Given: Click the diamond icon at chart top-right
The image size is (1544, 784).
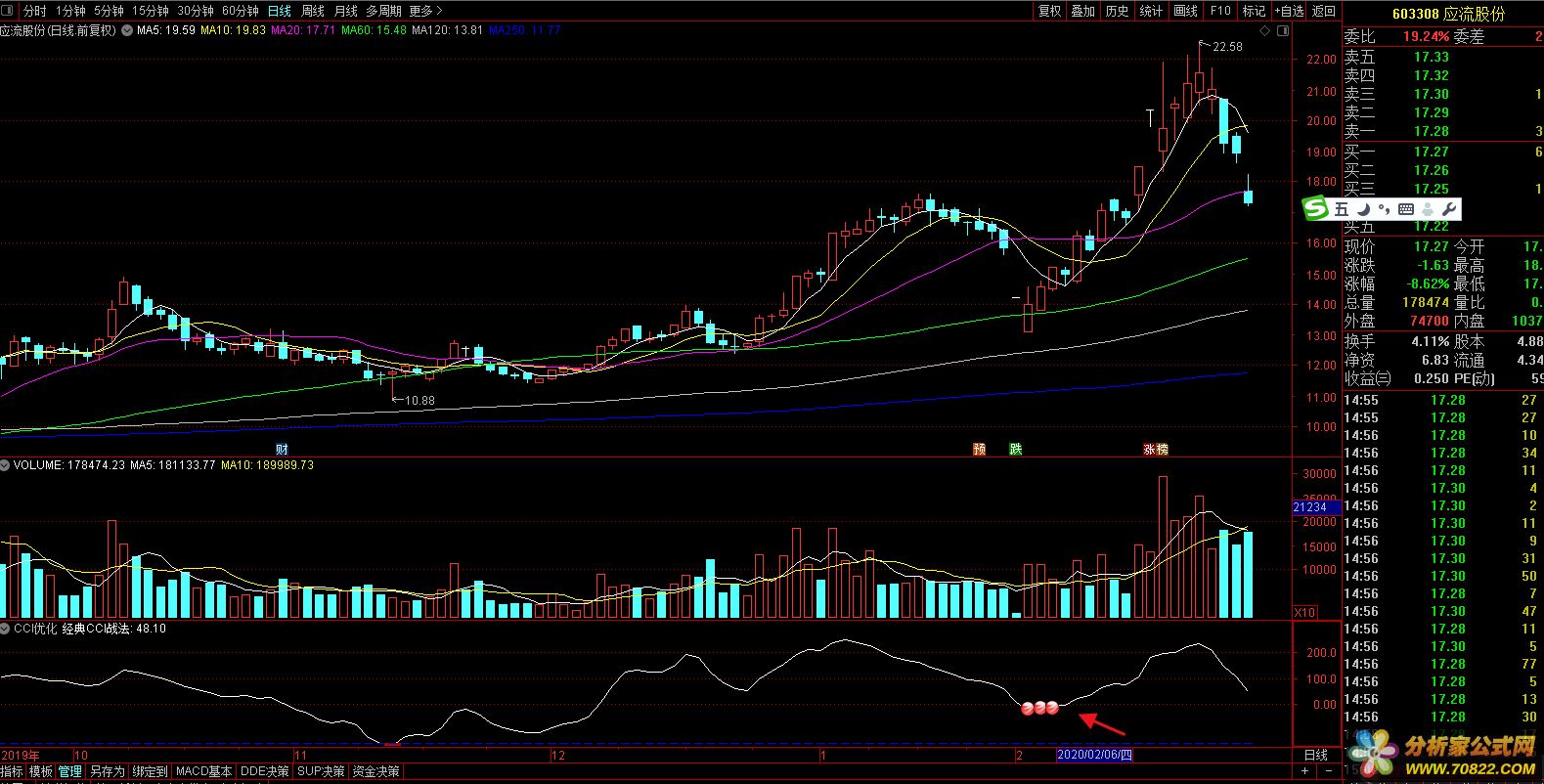Looking at the screenshot, I should click(1265, 31).
